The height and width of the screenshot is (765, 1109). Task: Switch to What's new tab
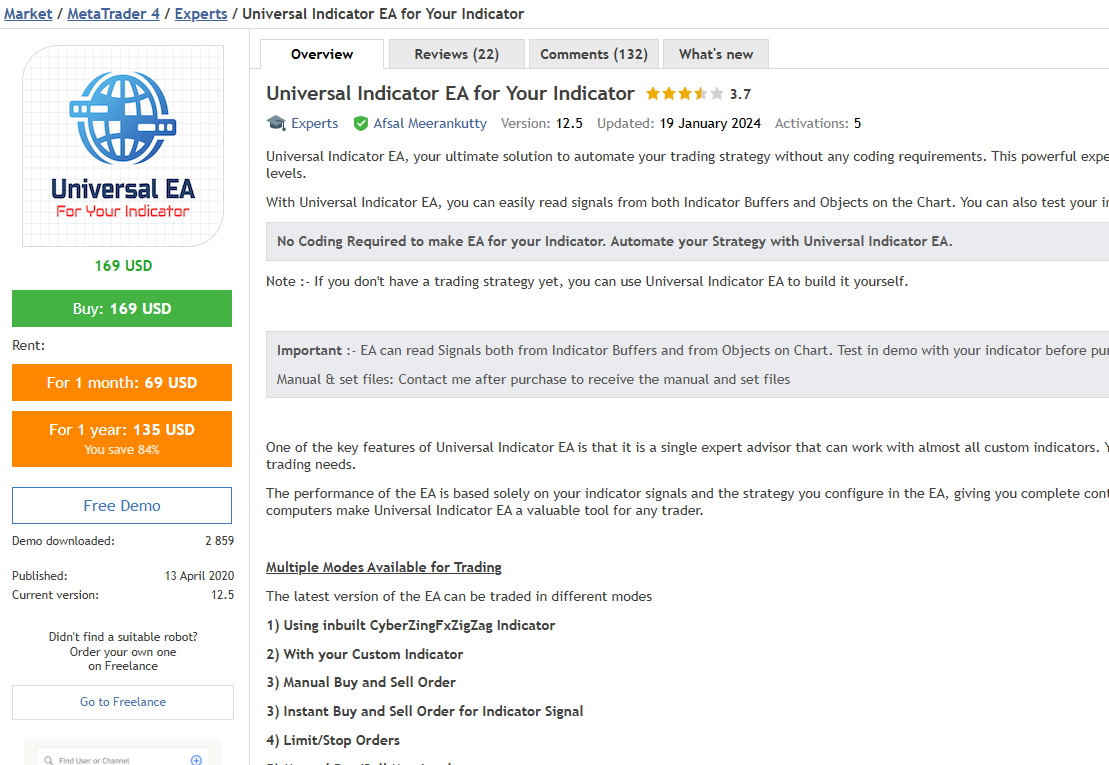coord(716,54)
